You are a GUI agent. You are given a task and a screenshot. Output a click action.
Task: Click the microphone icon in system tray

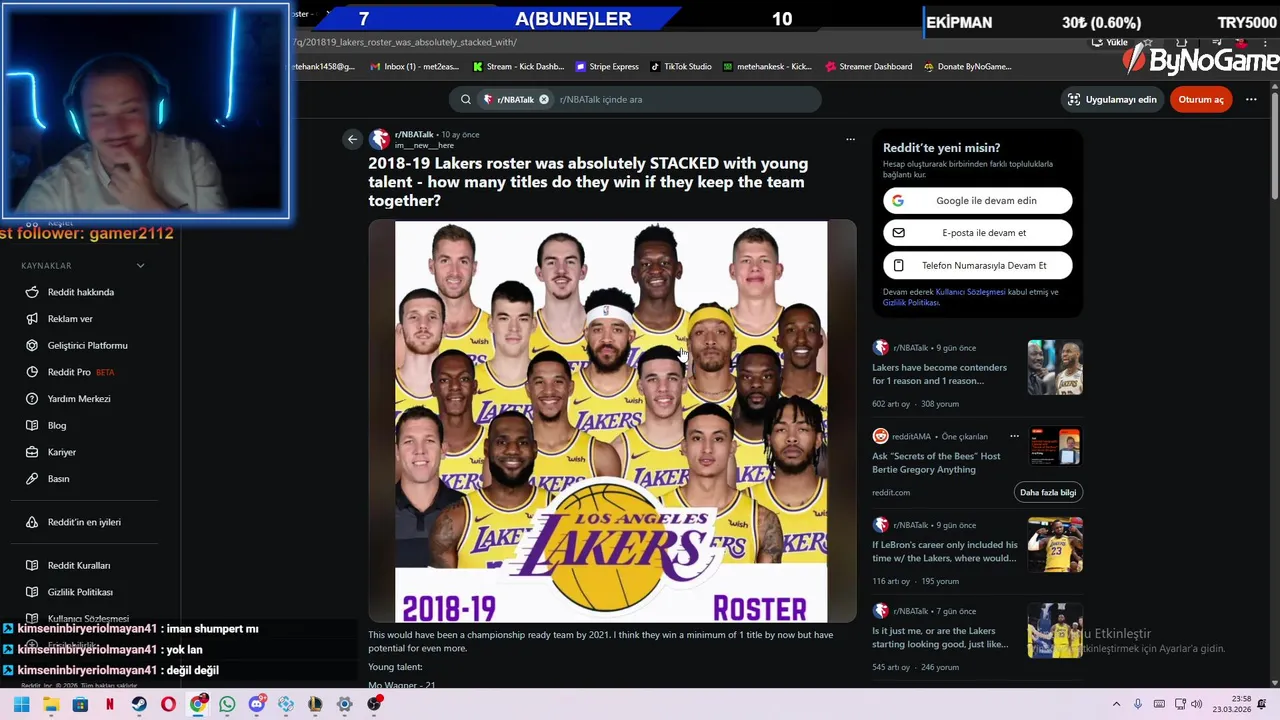[x=1138, y=704]
